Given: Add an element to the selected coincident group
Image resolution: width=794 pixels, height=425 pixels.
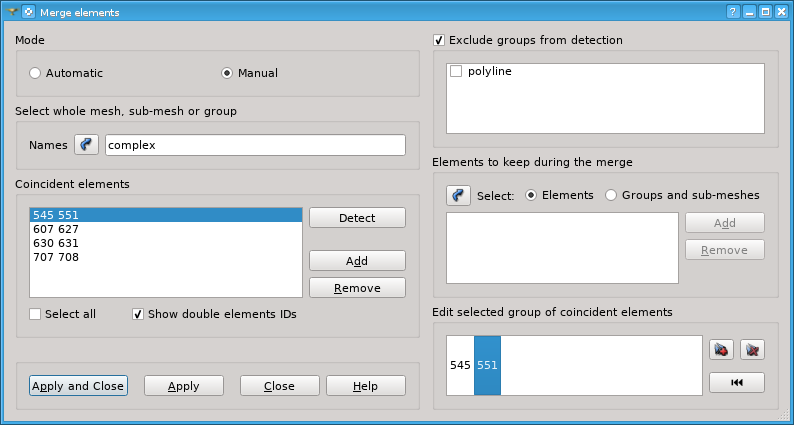Looking at the screenshot, I should tap(721, 350).
